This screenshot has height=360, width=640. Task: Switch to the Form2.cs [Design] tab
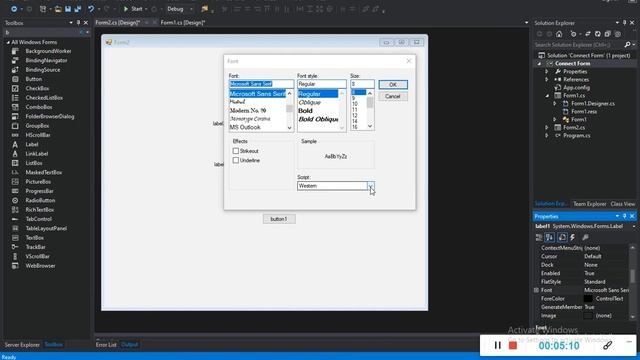[118, 23]
